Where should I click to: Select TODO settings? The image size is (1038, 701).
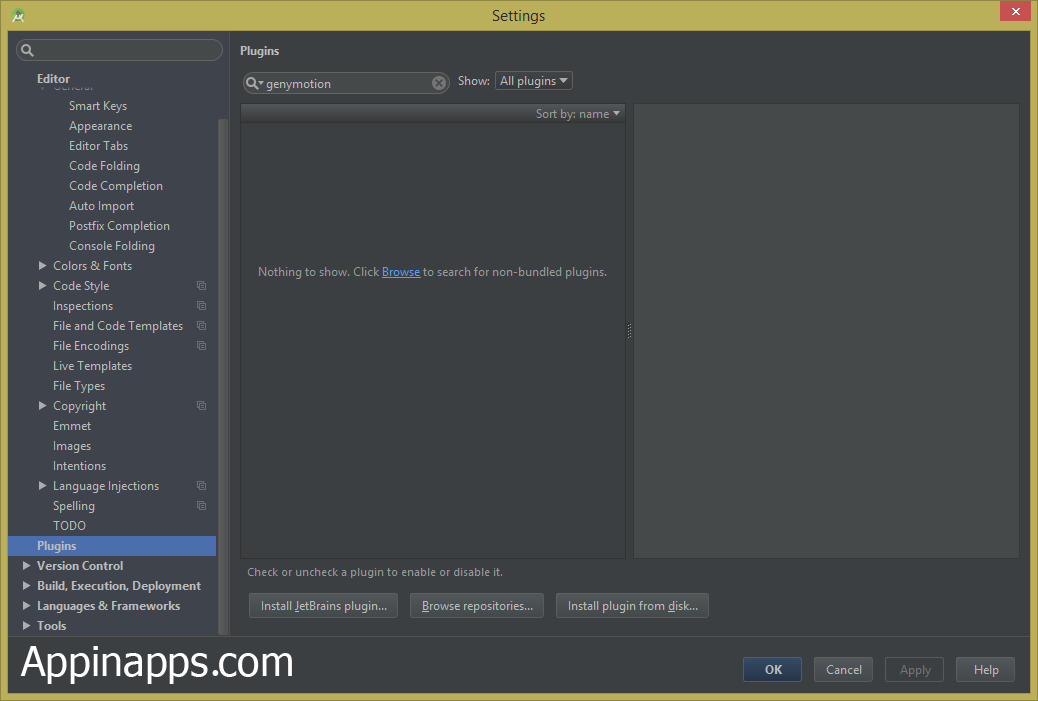tap(70, 526)
